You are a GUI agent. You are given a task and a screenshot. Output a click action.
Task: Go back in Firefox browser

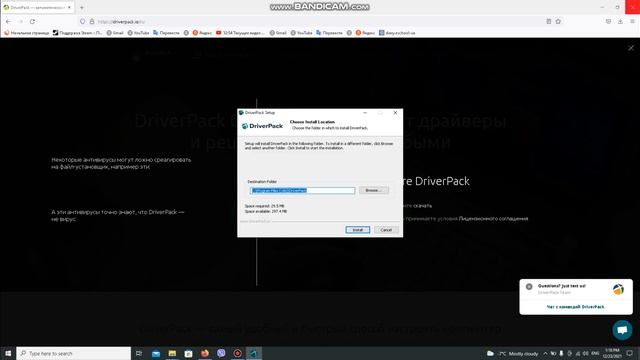click(x=9, y=21)
